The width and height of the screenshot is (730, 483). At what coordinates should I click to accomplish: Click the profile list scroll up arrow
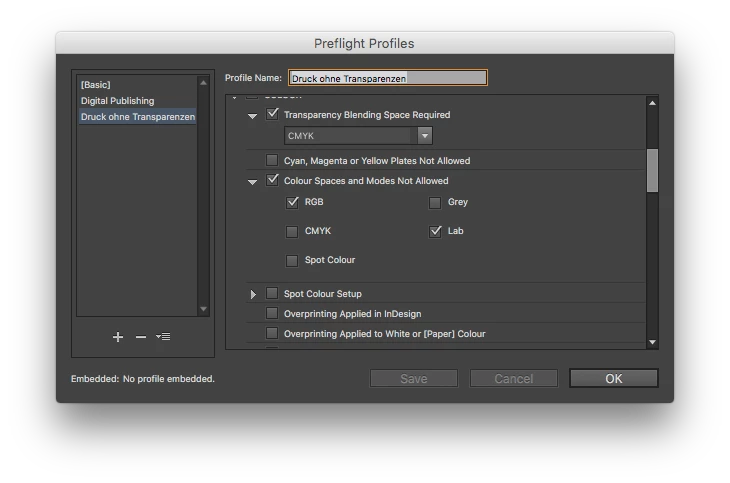[203, 83]
